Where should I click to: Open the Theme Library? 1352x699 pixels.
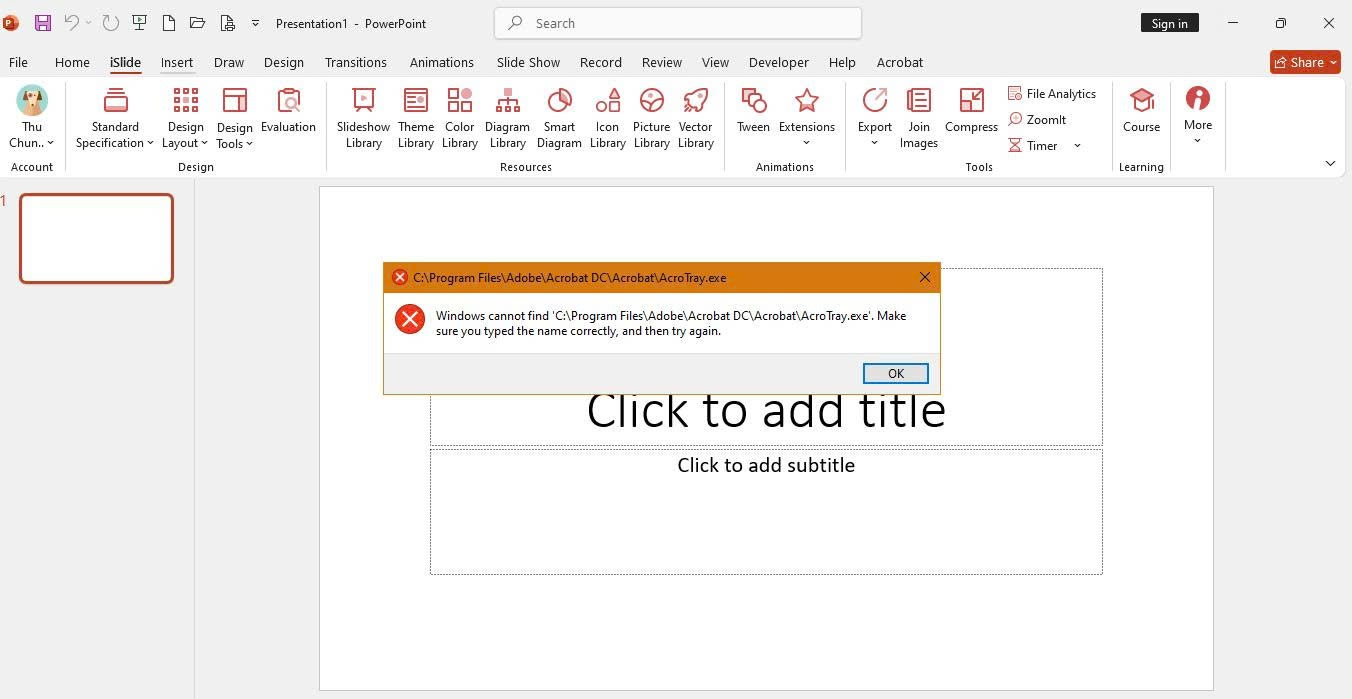[415, 118]
